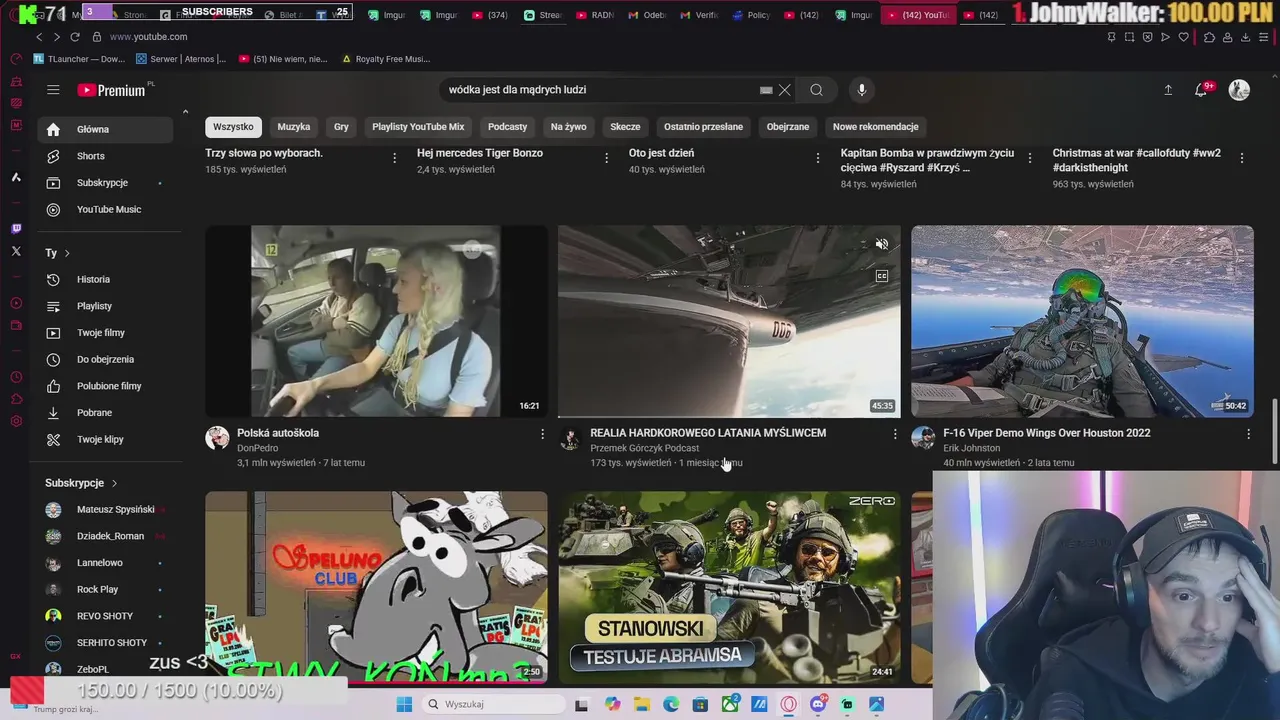The image size is (1280, 720).
Task: Open the account avatar menu
Action: pyautogui.click(x=1239, y=90)
